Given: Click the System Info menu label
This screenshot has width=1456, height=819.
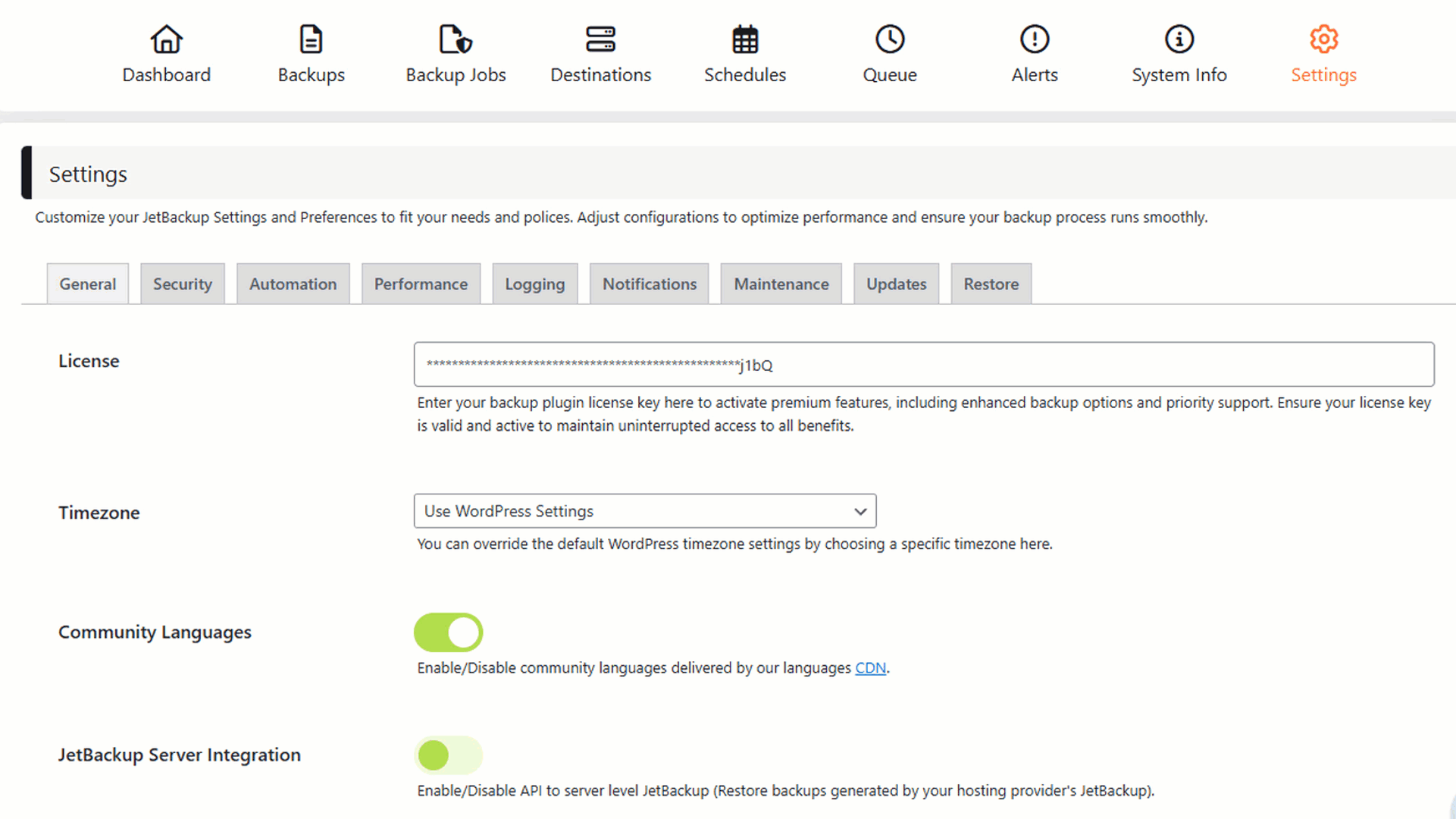Looking at the screenshot, I should coord(1179,75).
